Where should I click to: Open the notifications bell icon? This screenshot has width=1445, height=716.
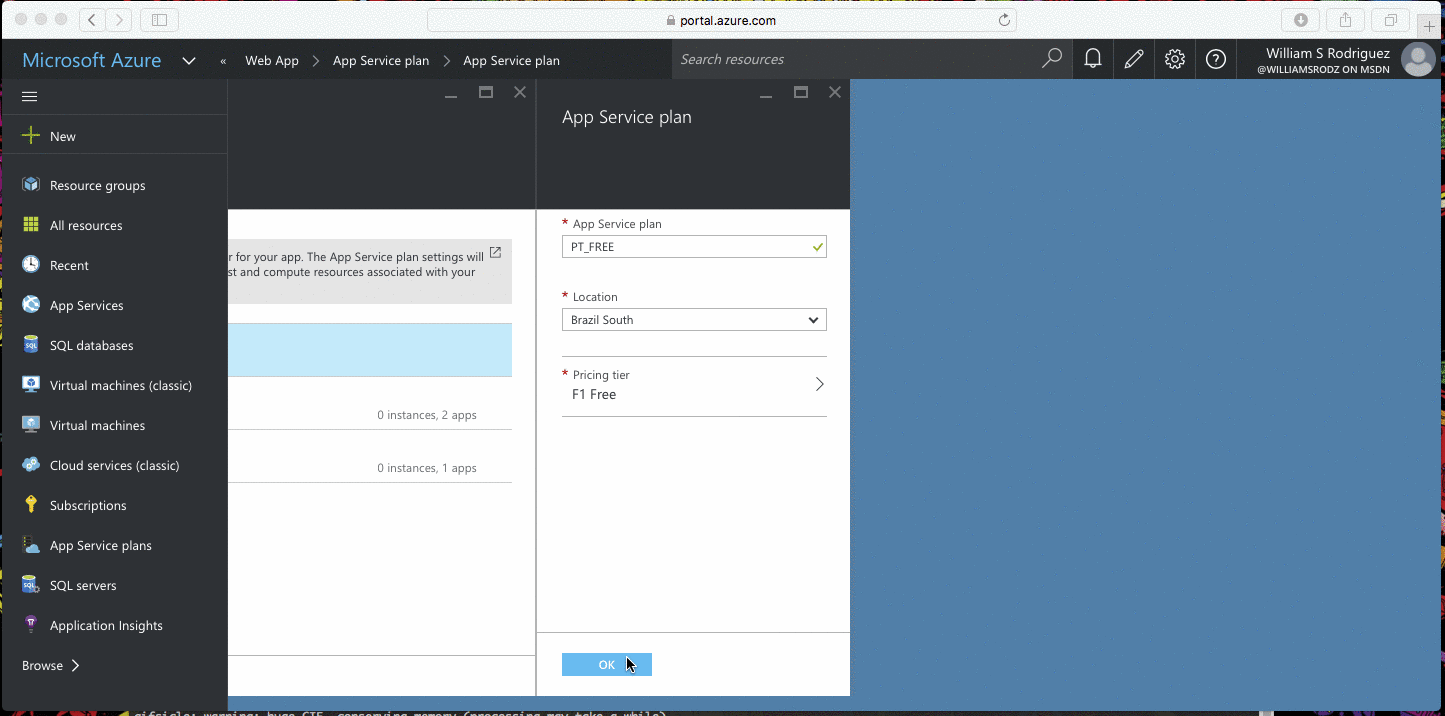pyautogui.click(x=1093, y=60)
